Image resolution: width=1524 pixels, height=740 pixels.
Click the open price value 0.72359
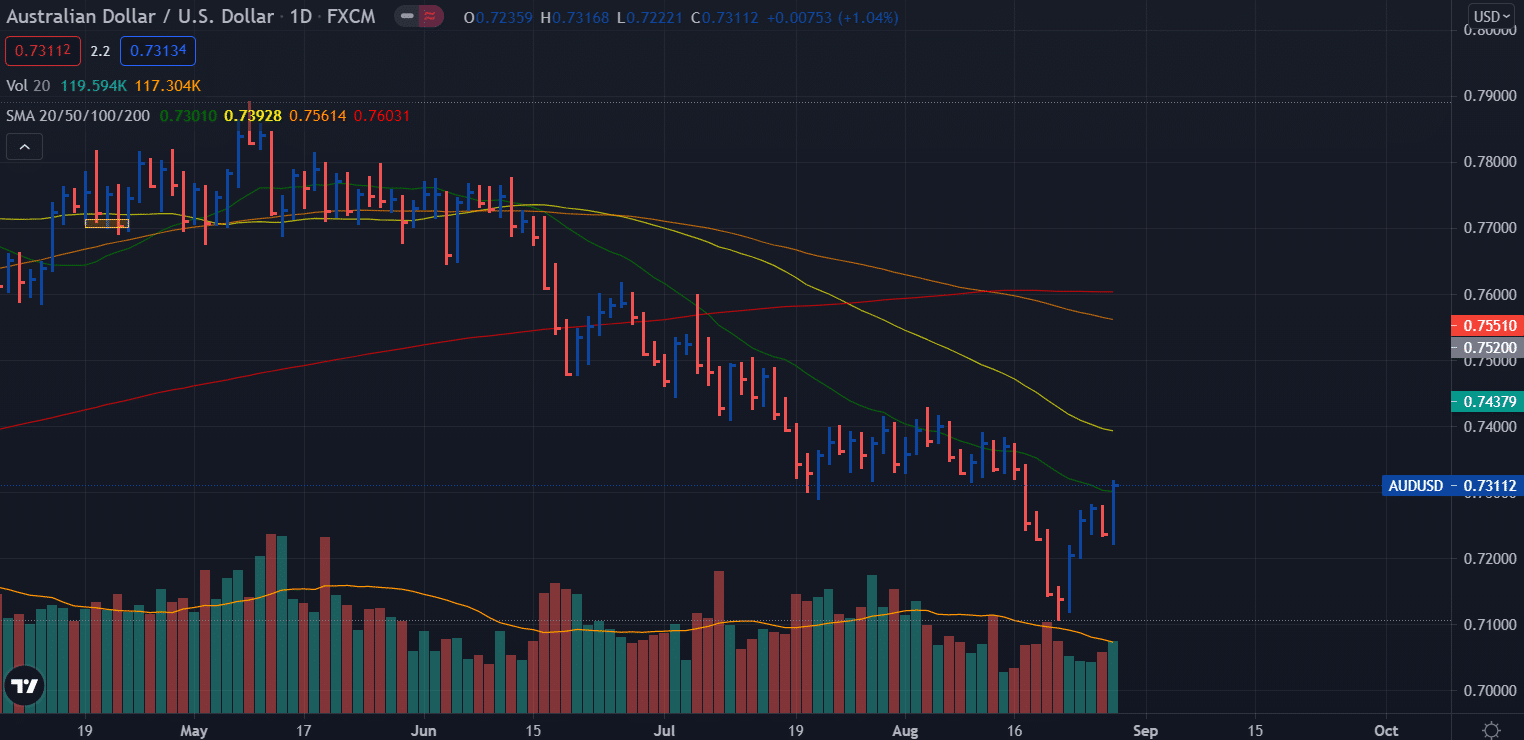506,17
